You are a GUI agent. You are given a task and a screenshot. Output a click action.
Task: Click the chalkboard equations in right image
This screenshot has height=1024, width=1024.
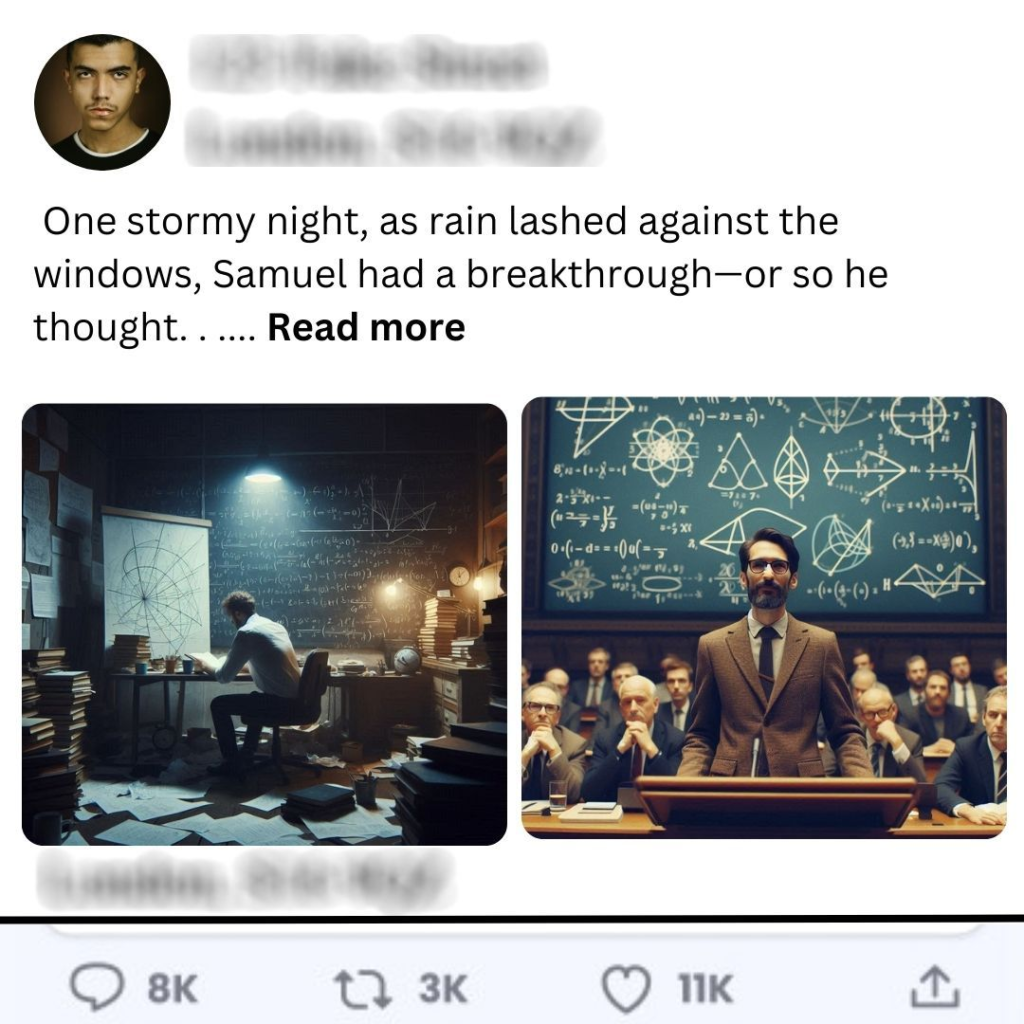coord(764,503)
